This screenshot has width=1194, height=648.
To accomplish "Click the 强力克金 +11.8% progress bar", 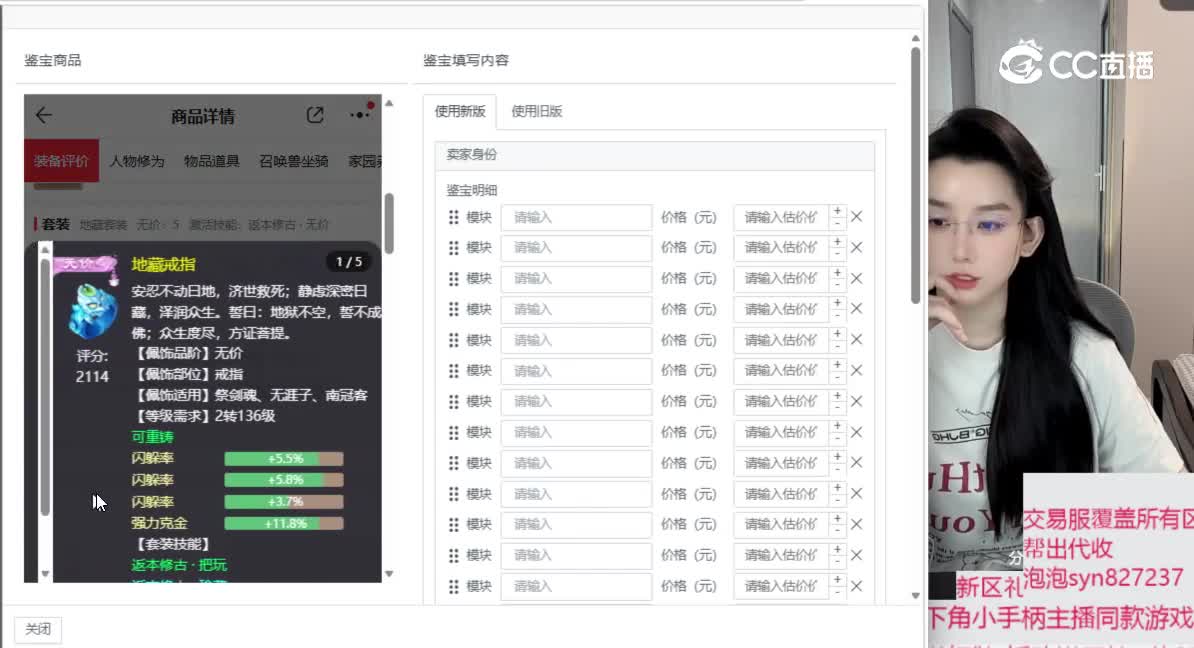I will click(x=284, y=523).
